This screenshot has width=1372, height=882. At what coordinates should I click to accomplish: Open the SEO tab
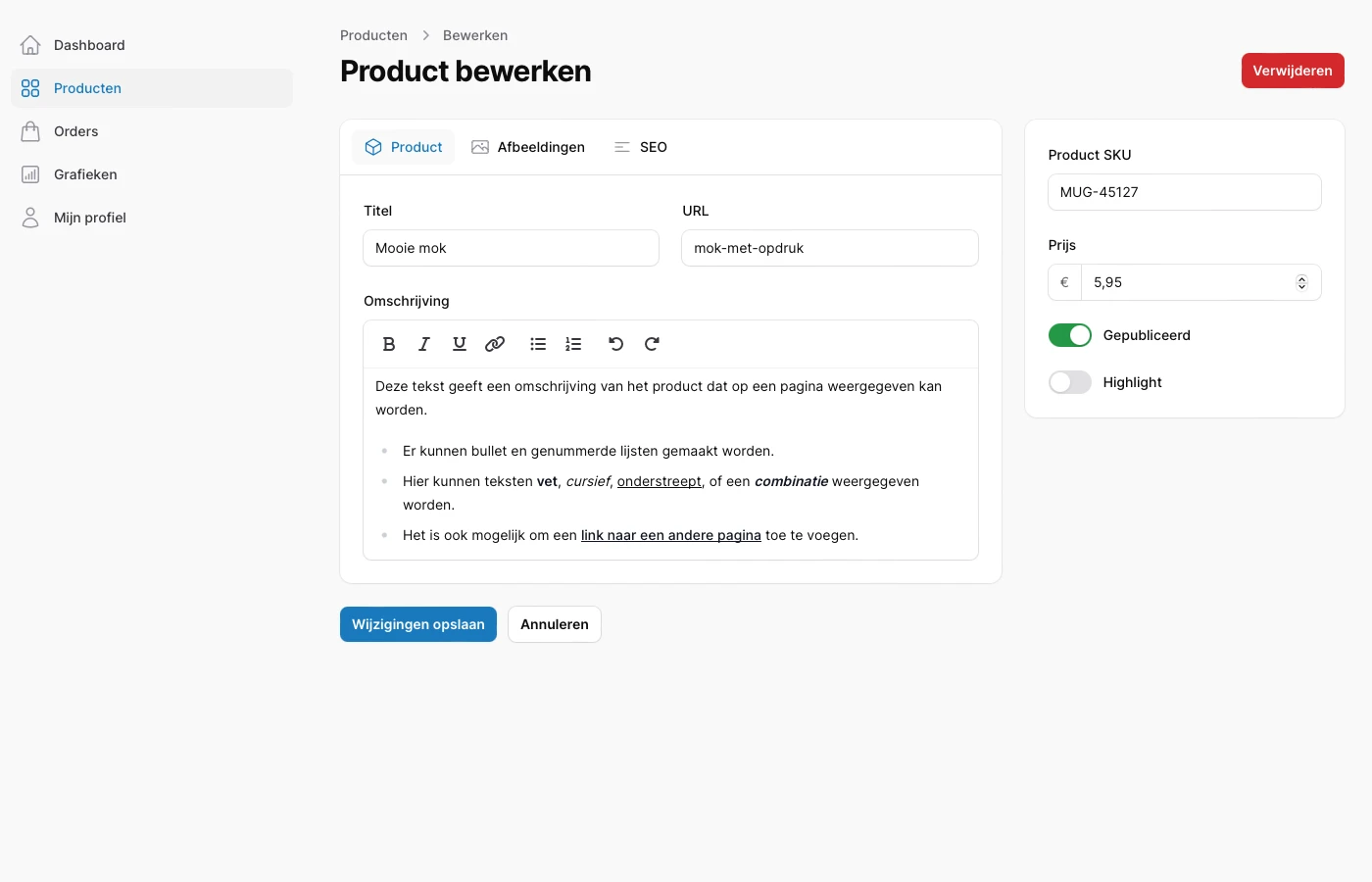coord(641,147)
